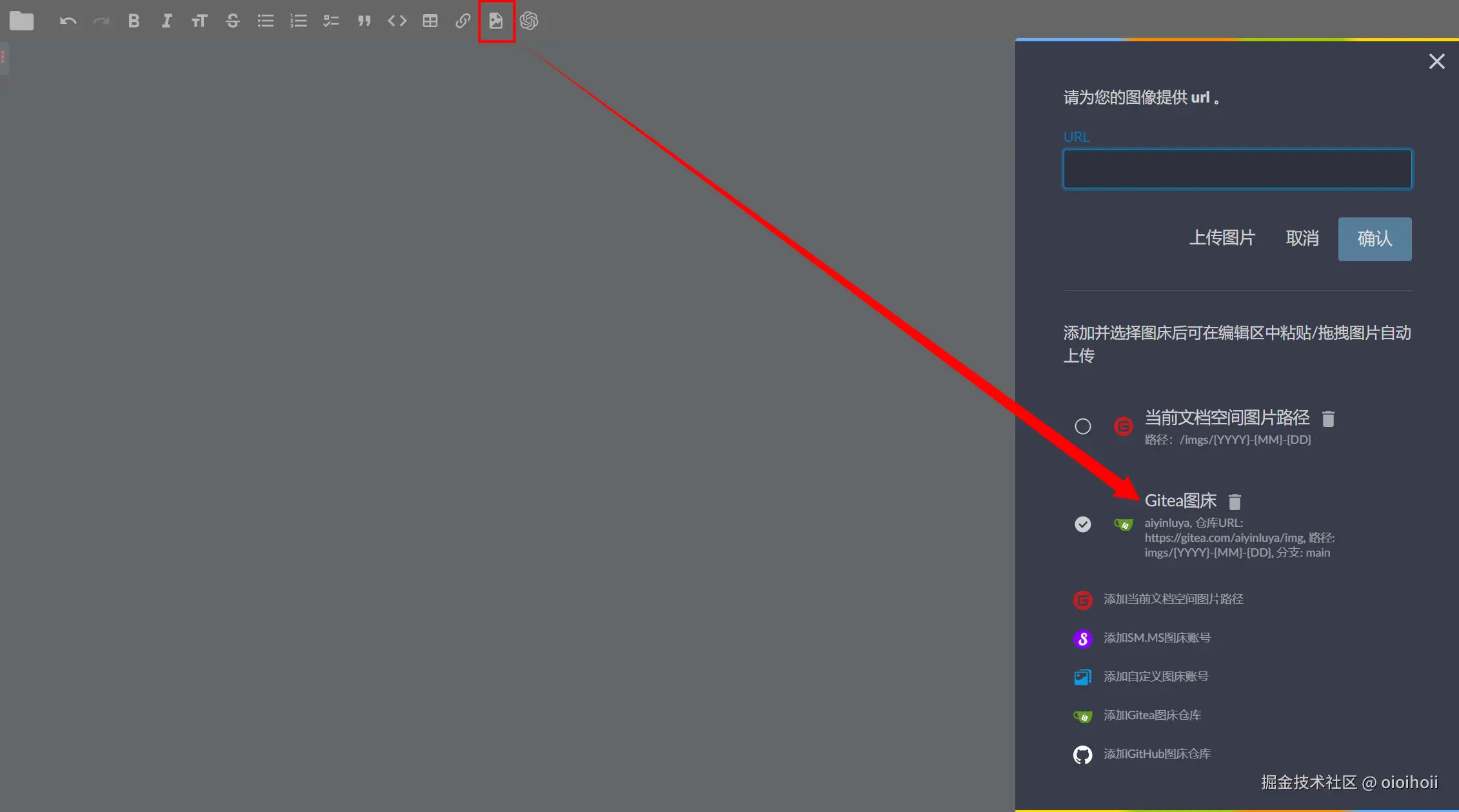Apply italic formatting

pos(166,21)
